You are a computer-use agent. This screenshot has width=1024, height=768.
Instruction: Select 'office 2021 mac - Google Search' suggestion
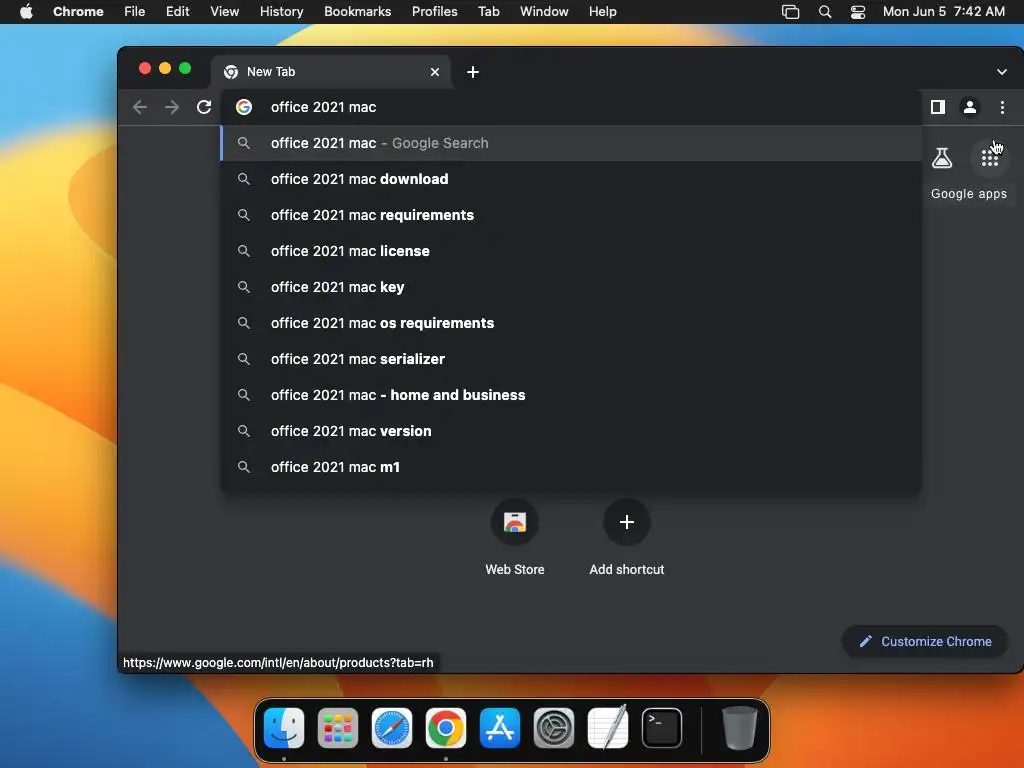point(571,143)
